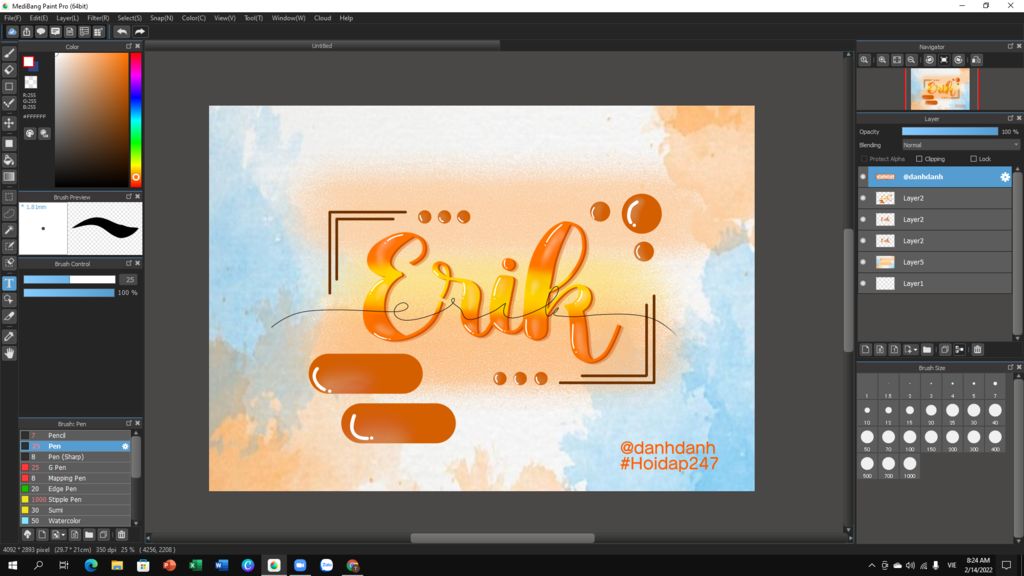The width and height of the screenshot is (1024, 576).
Task: Click the cloud save icon in the top toolbar
Action: pyautogui.click(x=12, y=31)
